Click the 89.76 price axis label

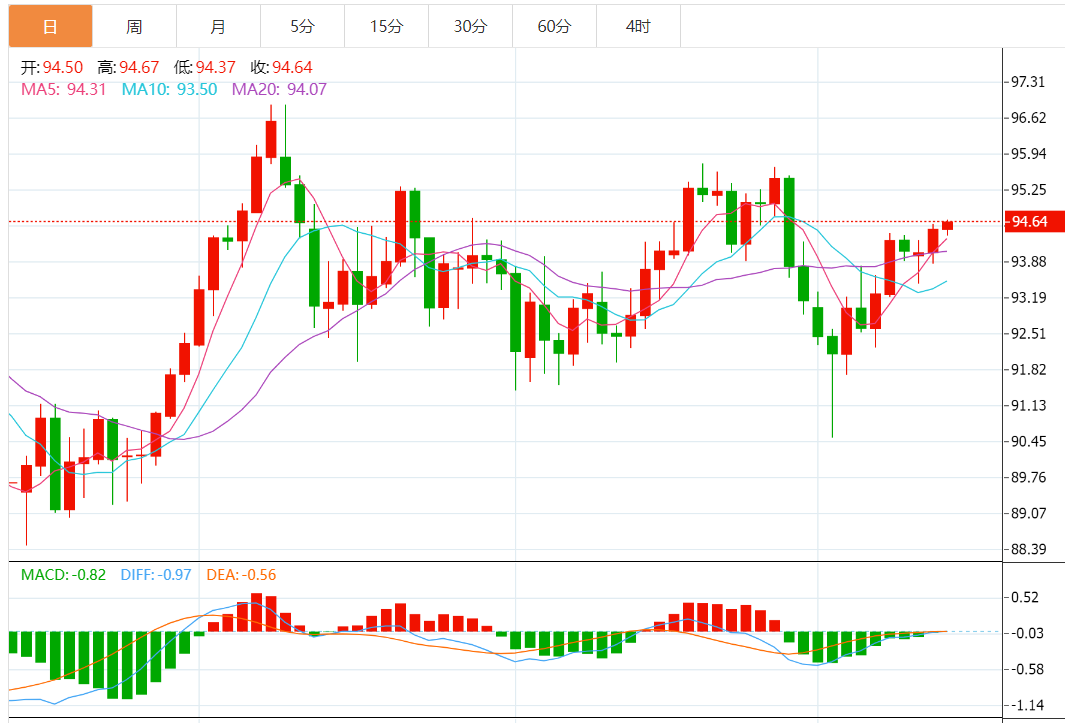(x=1028, y=478)
